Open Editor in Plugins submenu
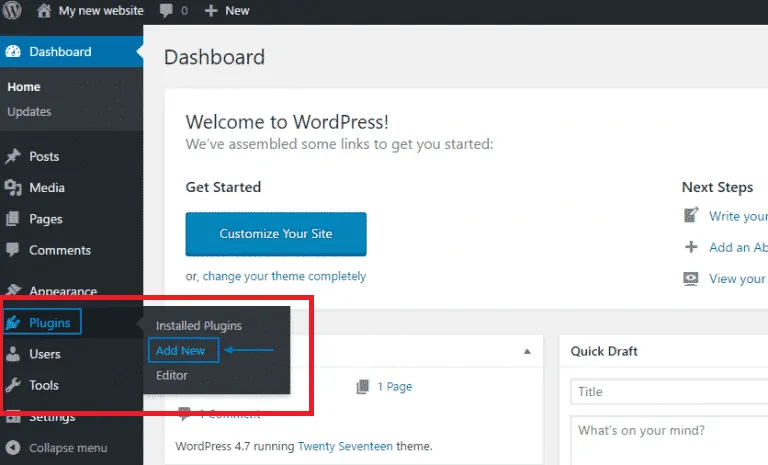Screen dimensions: 768x465 tap(171, 375)
